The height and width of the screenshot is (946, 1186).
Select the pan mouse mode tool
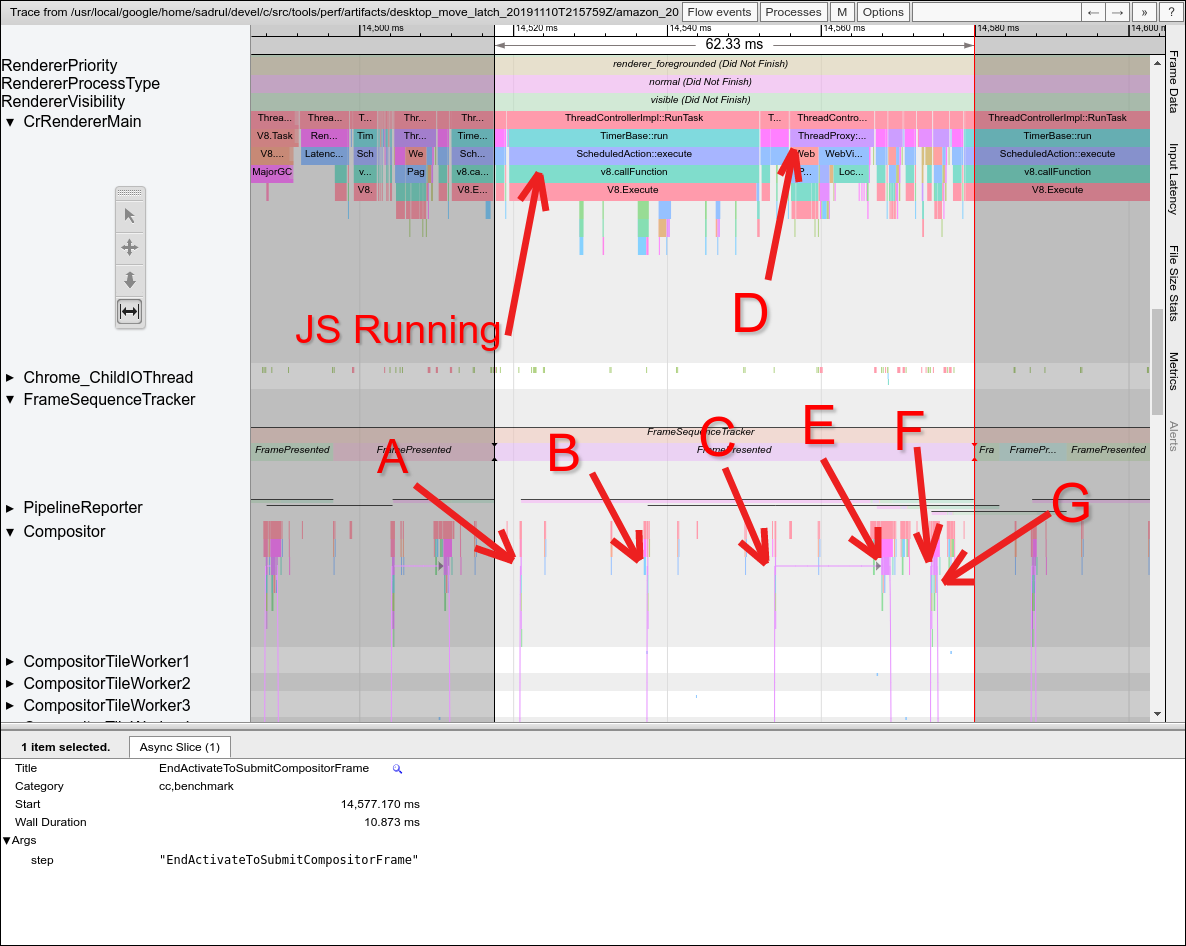pyautogui.click(x=130, y=248)
